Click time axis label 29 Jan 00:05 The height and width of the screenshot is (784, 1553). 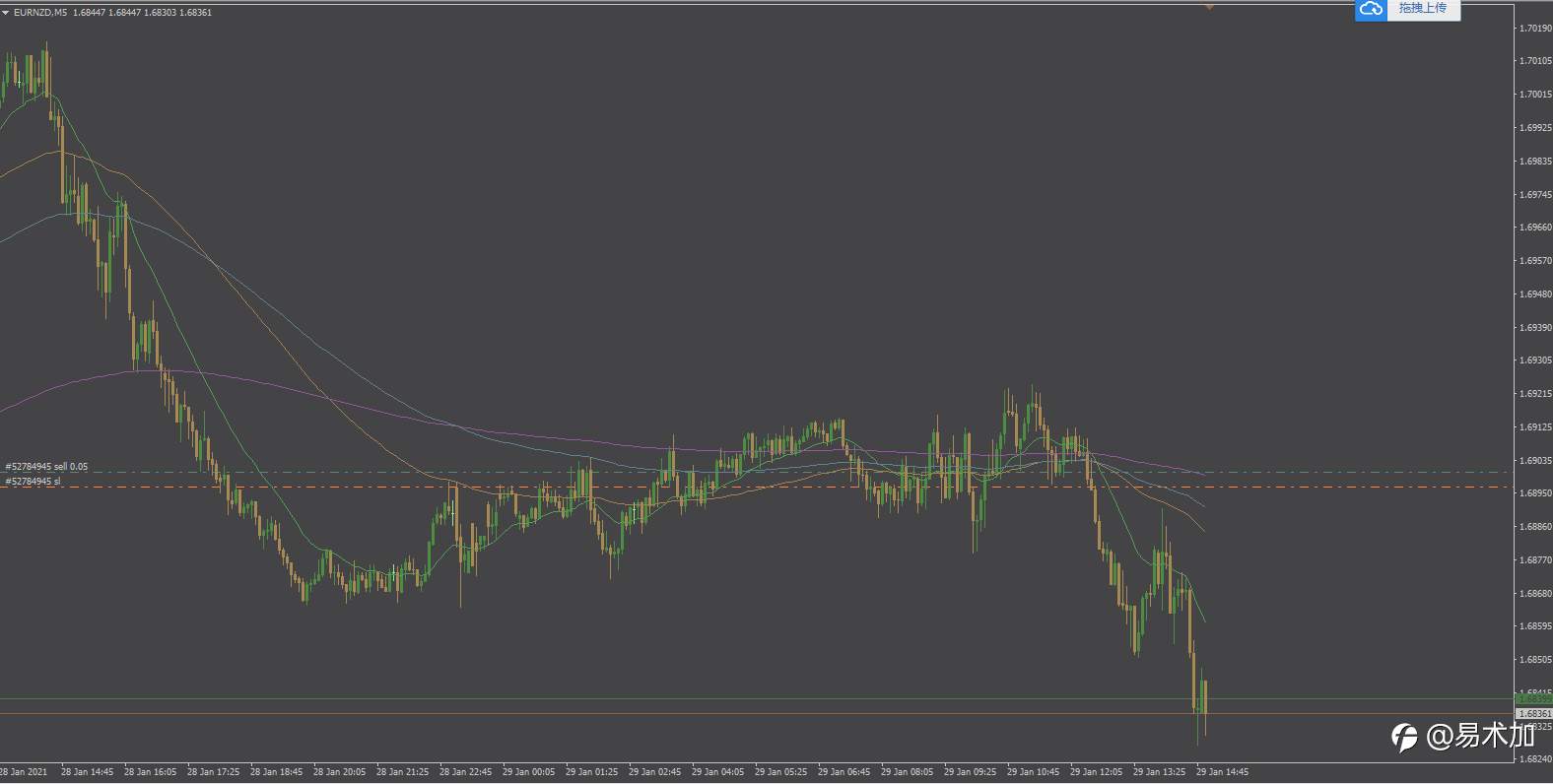[x=528, y=772]
